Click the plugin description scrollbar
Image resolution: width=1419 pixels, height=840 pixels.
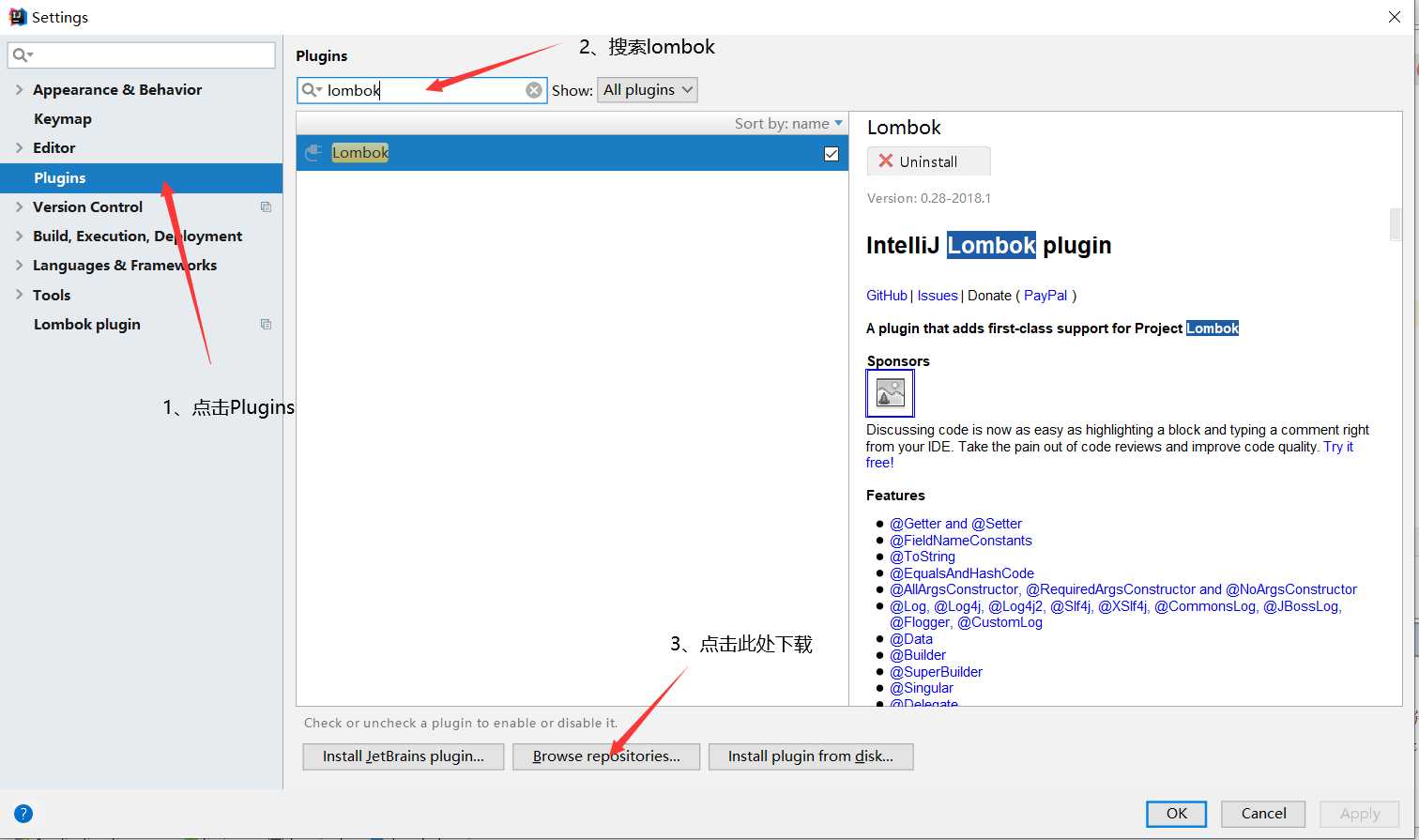[x=1396, y=224]
